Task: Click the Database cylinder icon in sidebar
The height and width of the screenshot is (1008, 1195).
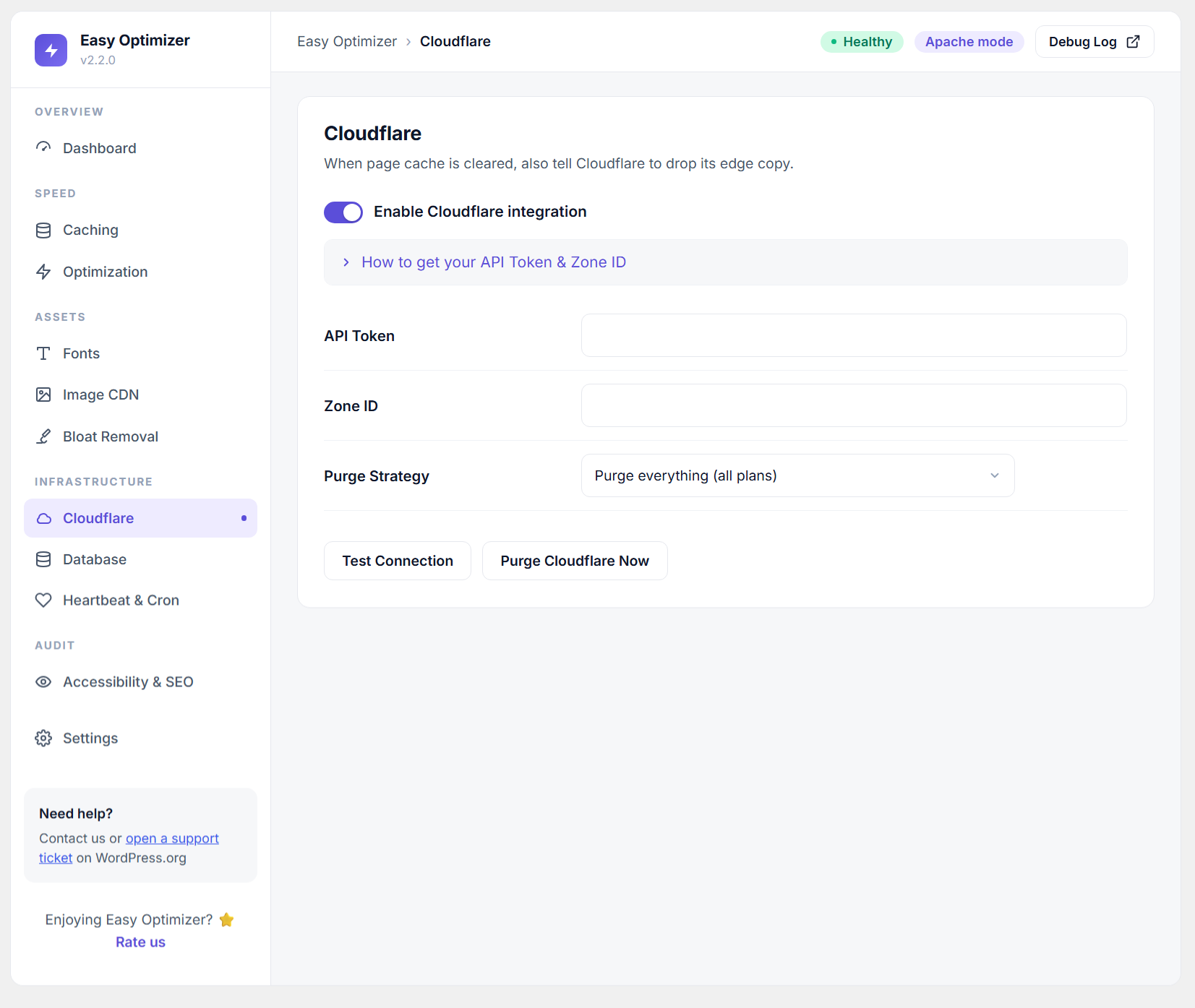Action: click(x=43, y=559)
